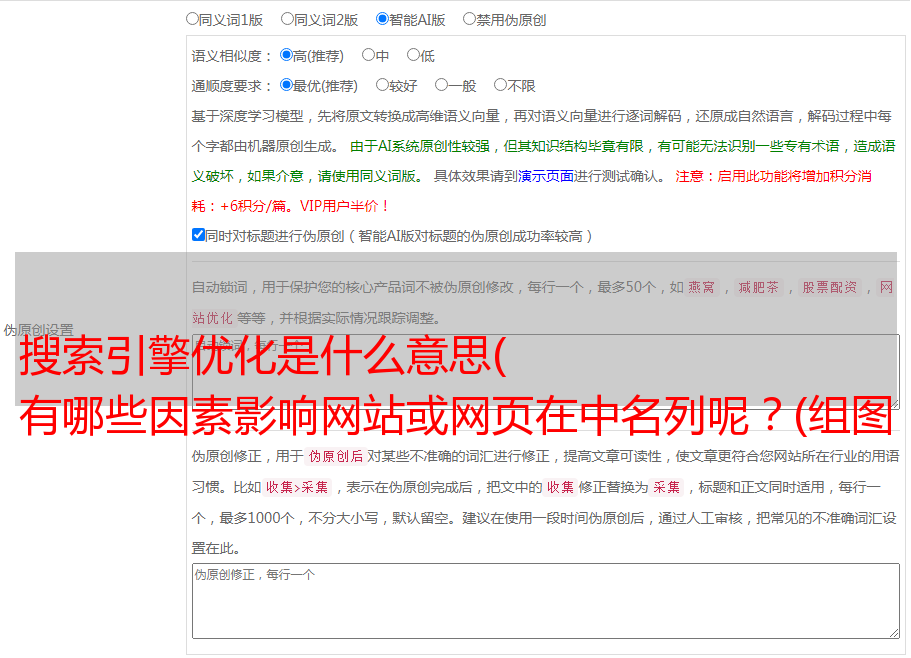
Task: Toggle 同时对标题进行伪原创 checkbox
Action: coord(198,235)
